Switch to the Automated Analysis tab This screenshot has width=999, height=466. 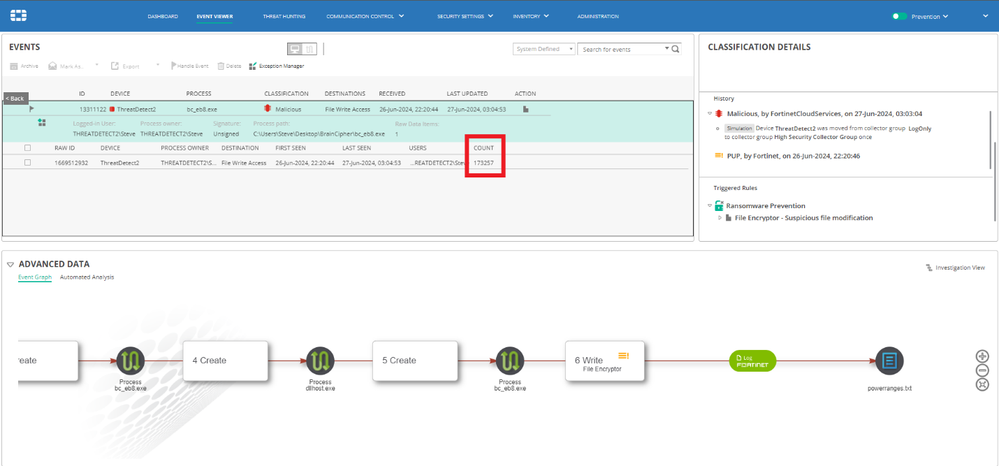[x=87, y=277]
